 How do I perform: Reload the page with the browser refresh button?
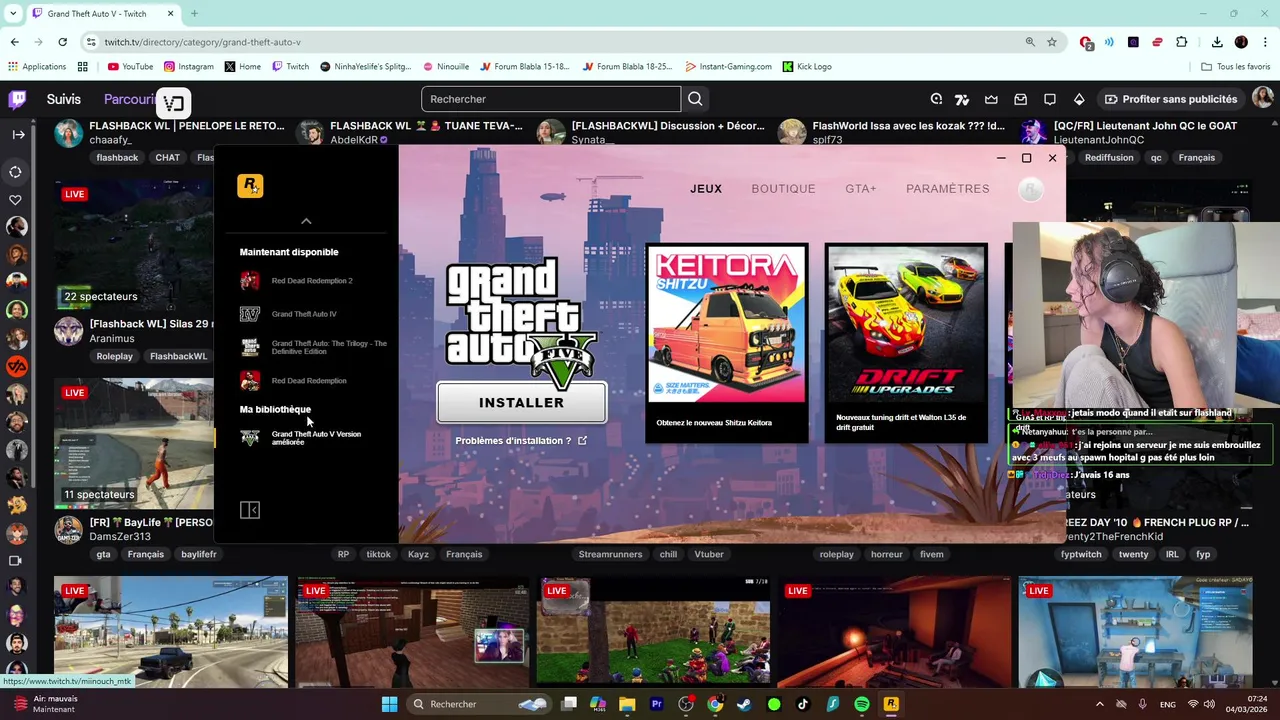coord(62,42)
